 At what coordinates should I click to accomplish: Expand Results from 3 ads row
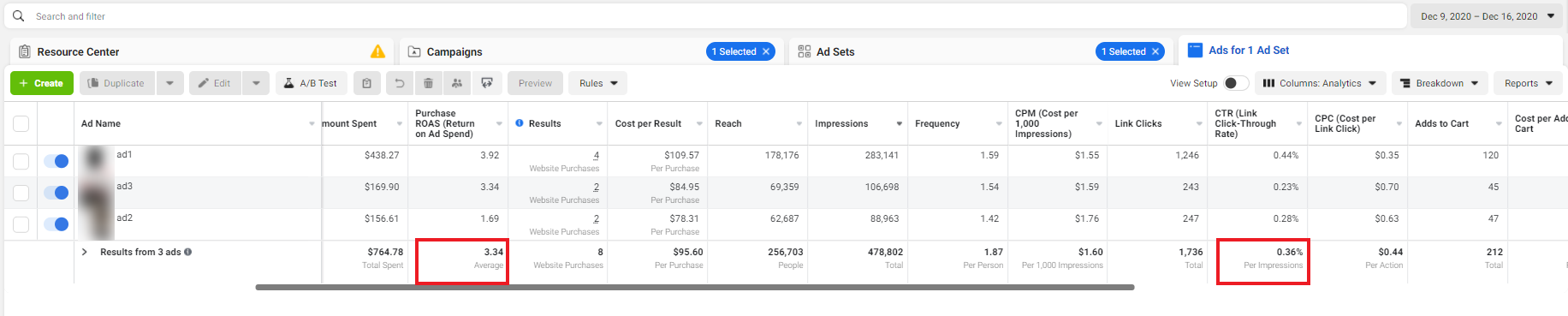pos(84,252)
